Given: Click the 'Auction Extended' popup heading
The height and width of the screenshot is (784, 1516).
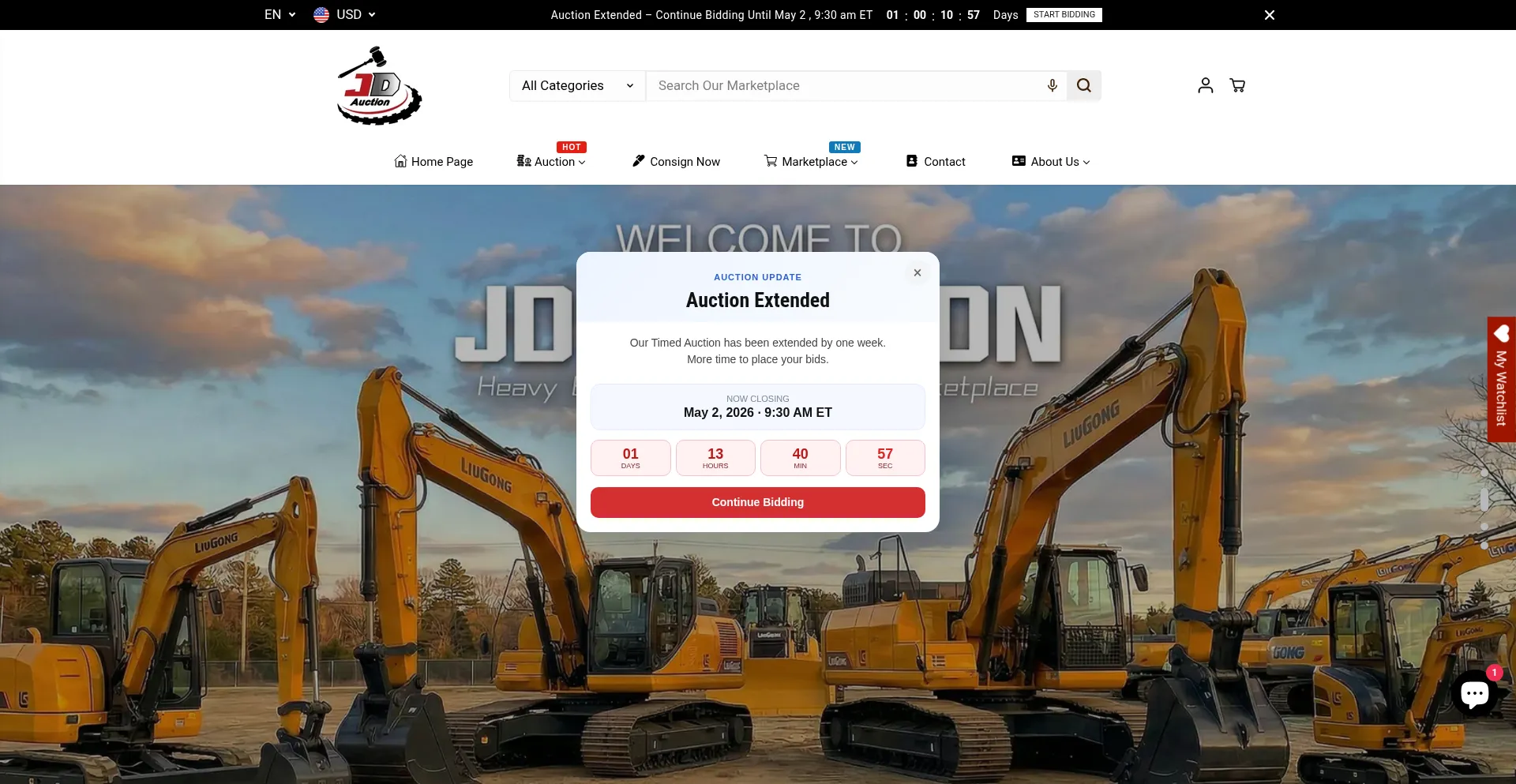Looking at the screenshot, I should pyautogui.click(x=757, y=300).
